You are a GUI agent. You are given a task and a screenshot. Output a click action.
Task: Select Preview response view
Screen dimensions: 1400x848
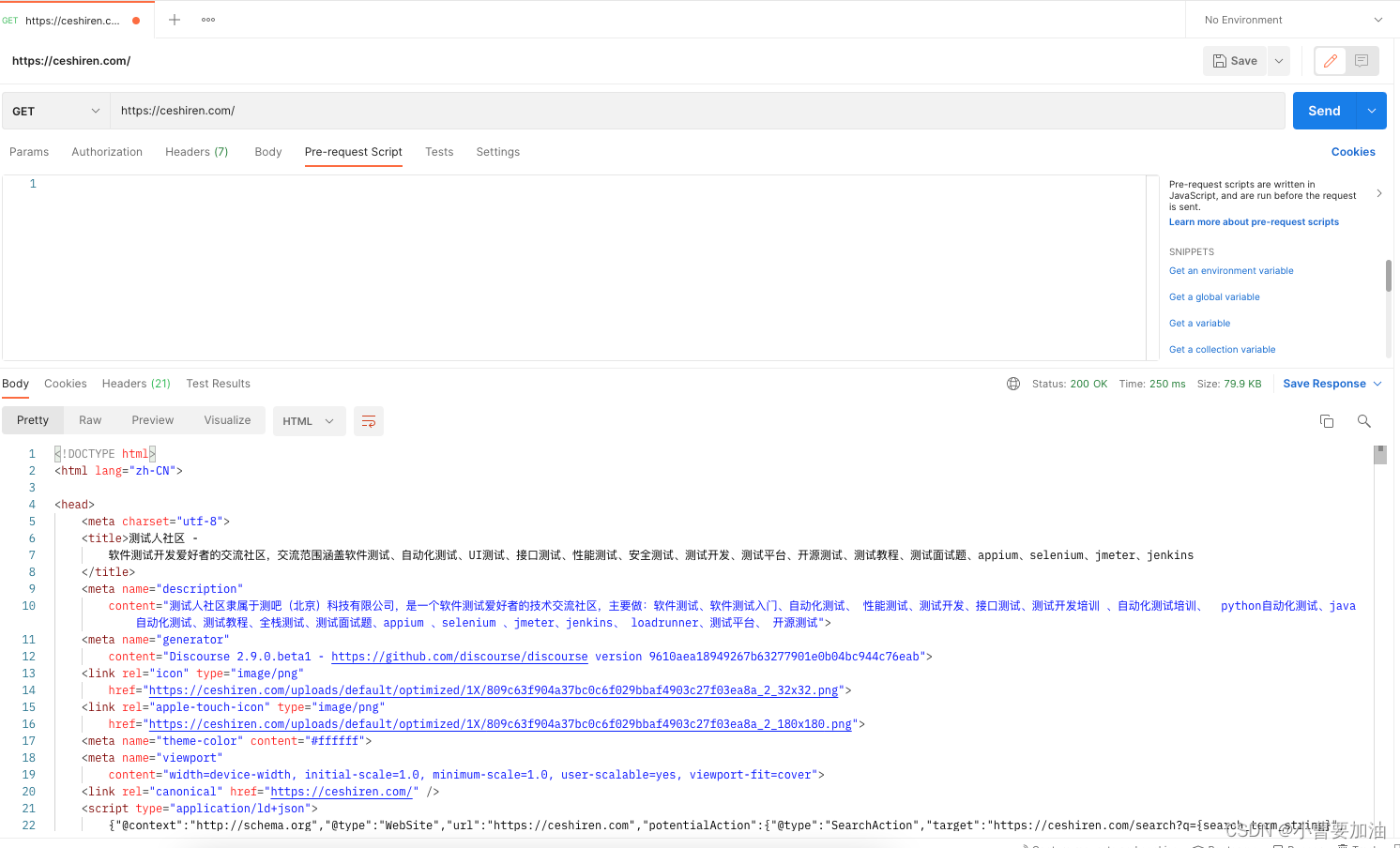click(x=153, y=420)
